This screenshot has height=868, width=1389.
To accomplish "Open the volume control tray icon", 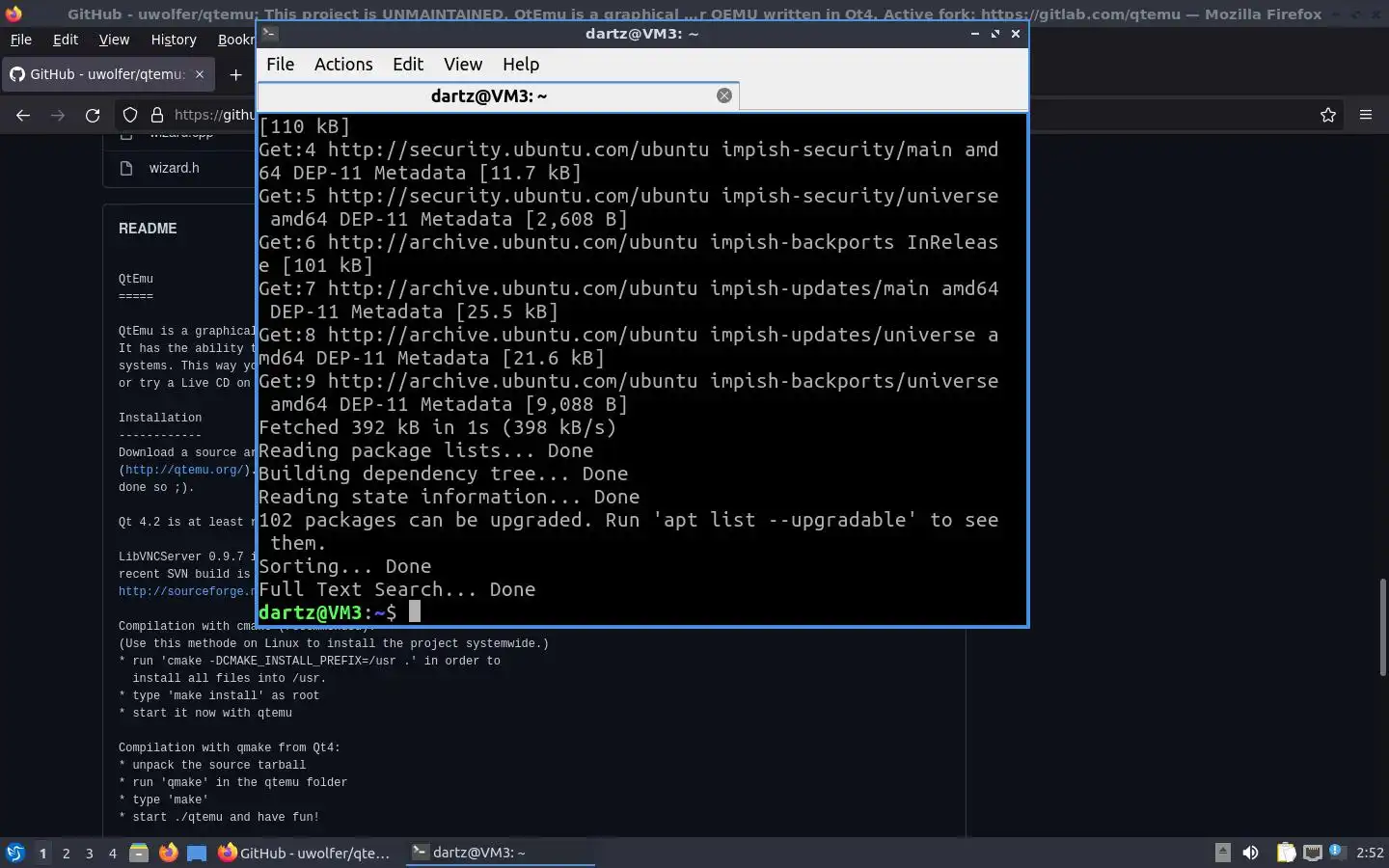I will (x=1251, y=853).
